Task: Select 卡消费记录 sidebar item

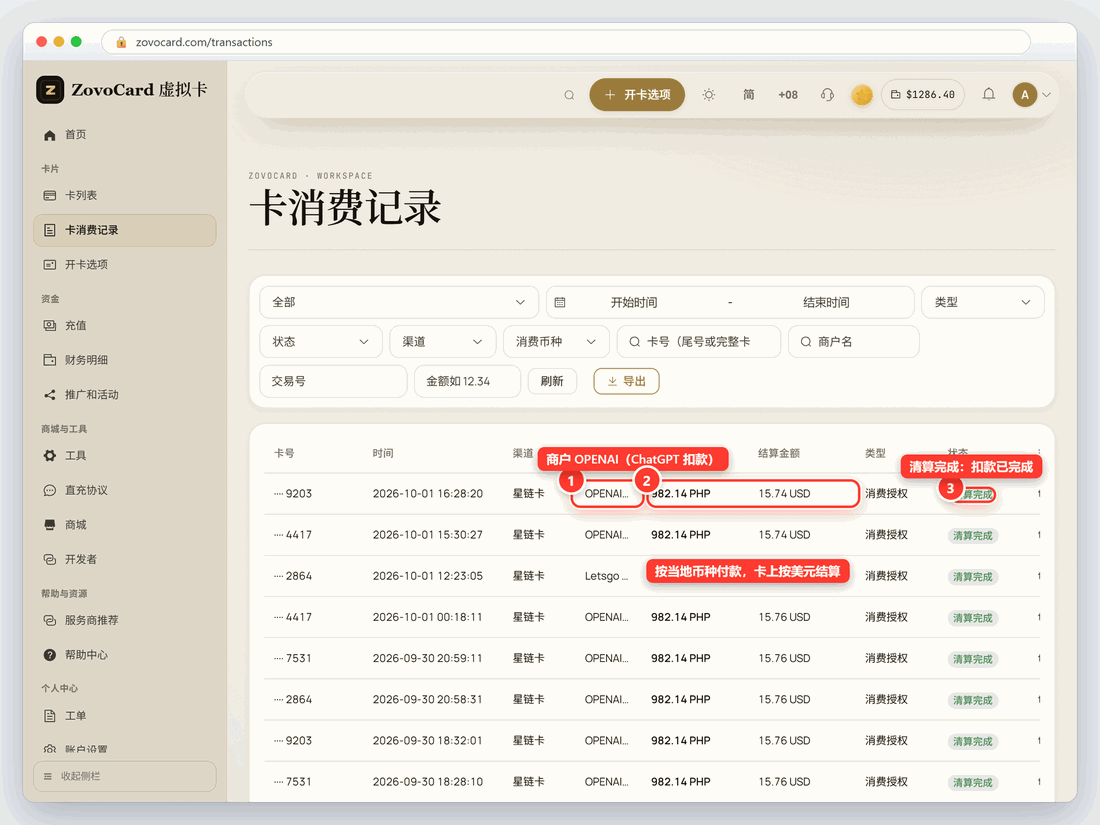Action: coord(125,230)
